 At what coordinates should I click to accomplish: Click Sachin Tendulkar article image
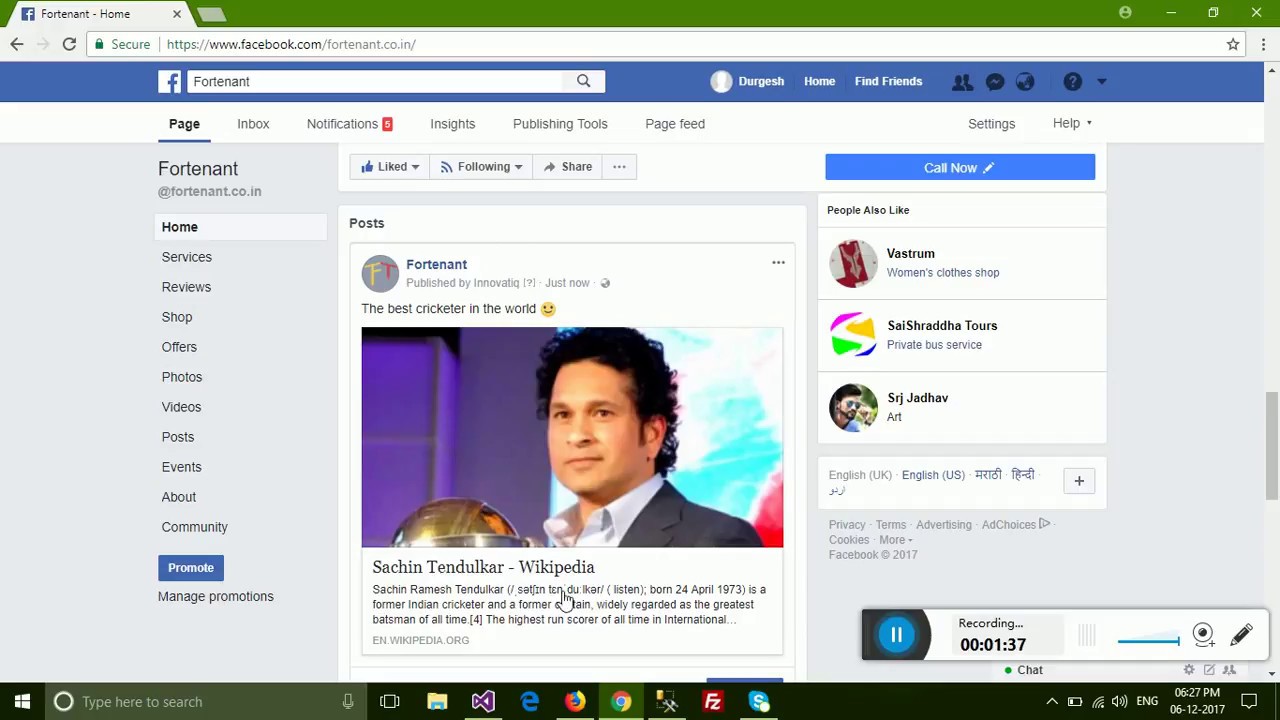(572, 437)
